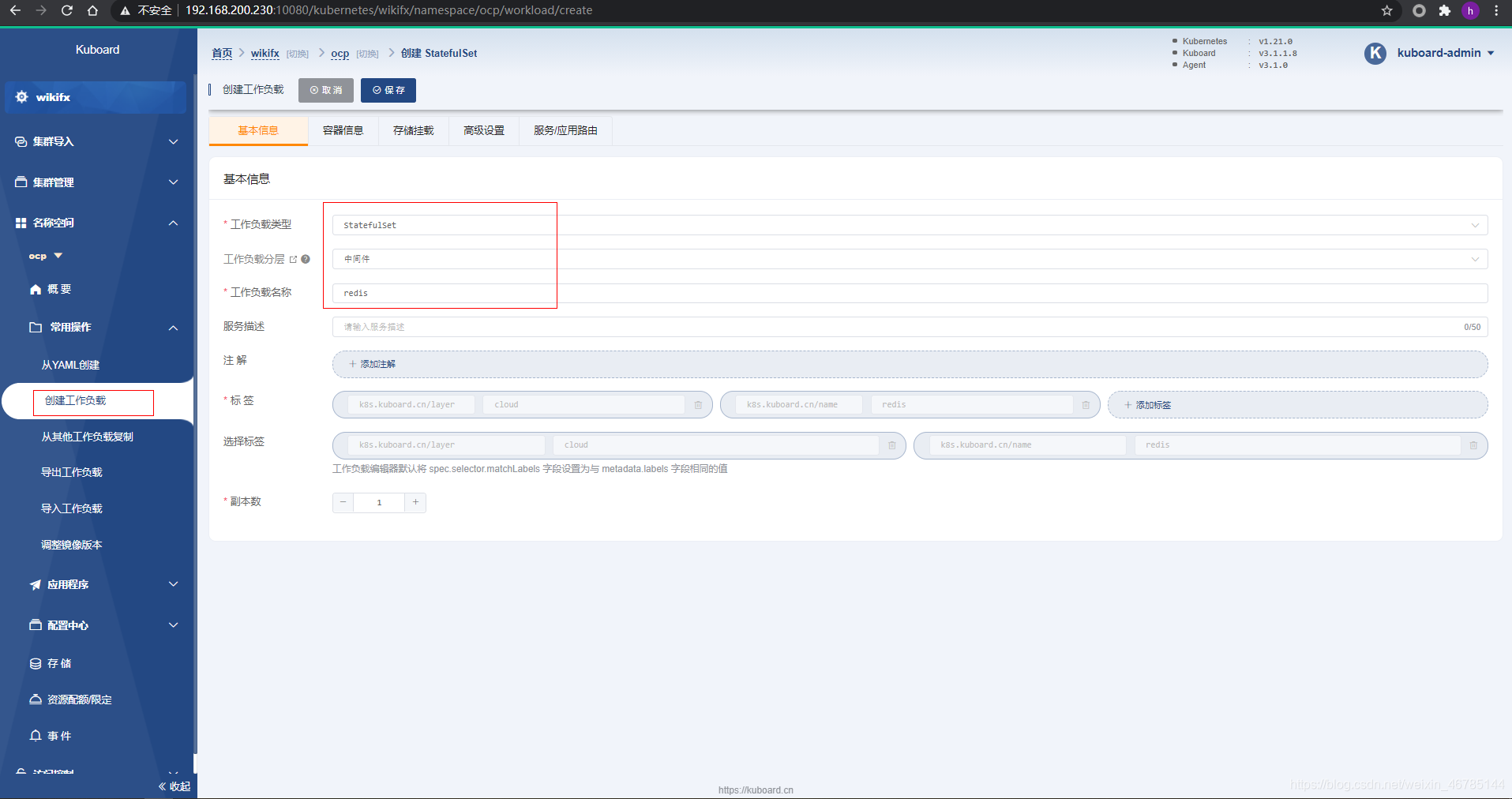Click the 概要 home icon
The height and width of the screenshot is (799, 1512).
[36, 289]
